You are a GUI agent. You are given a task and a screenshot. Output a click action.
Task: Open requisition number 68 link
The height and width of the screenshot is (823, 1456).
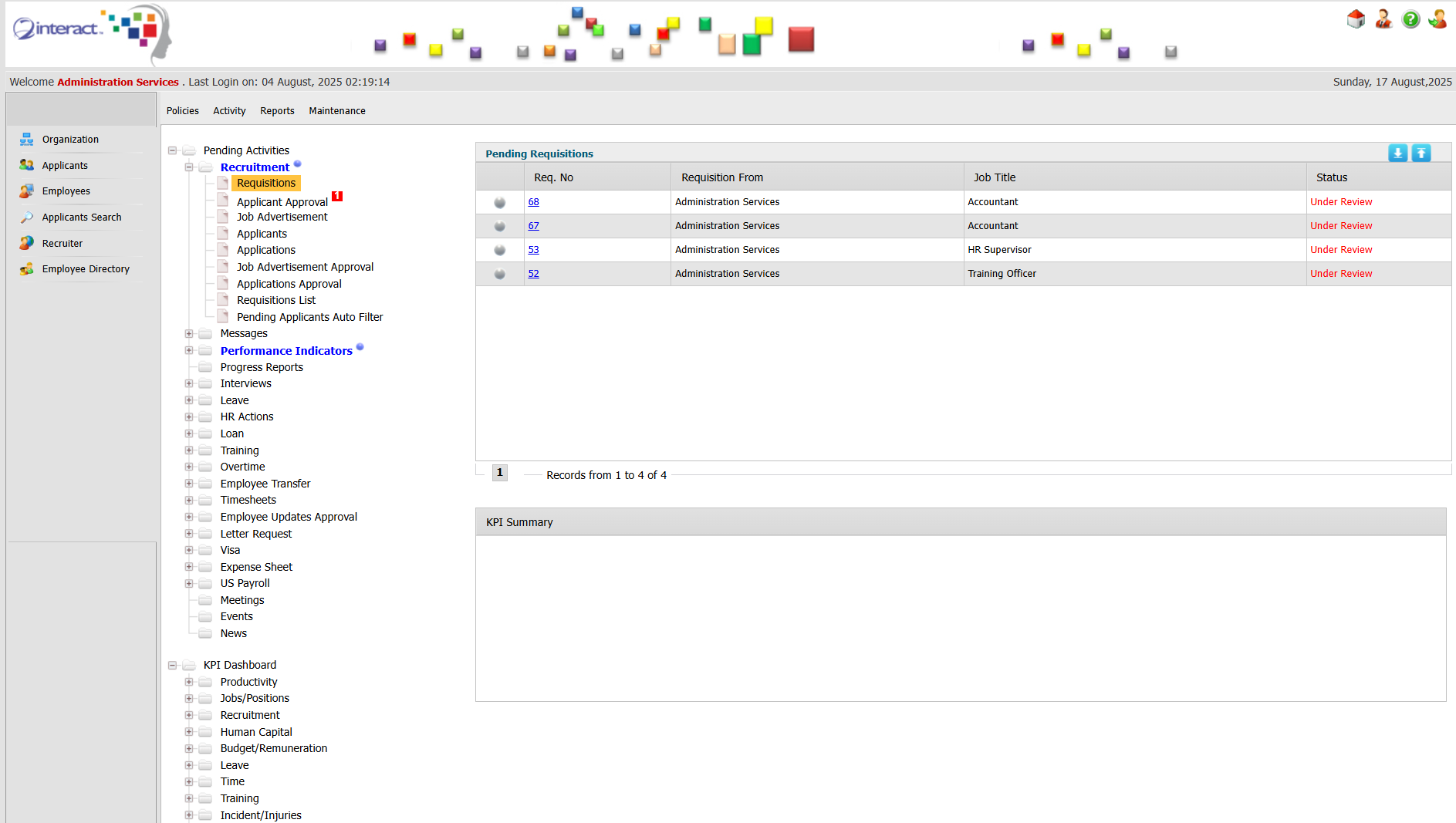click(534, 202)
